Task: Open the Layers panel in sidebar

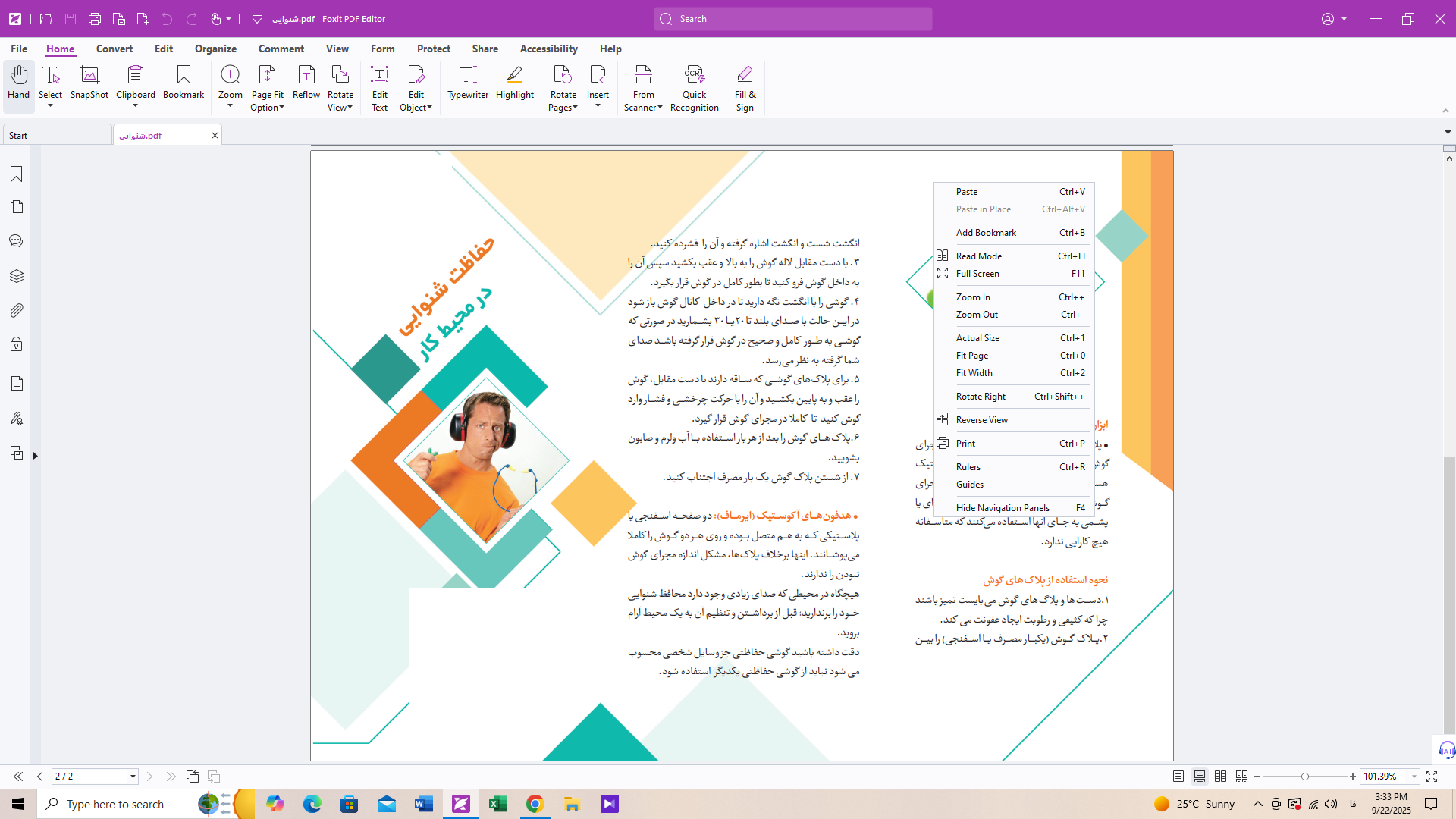Action: [16, 276]
